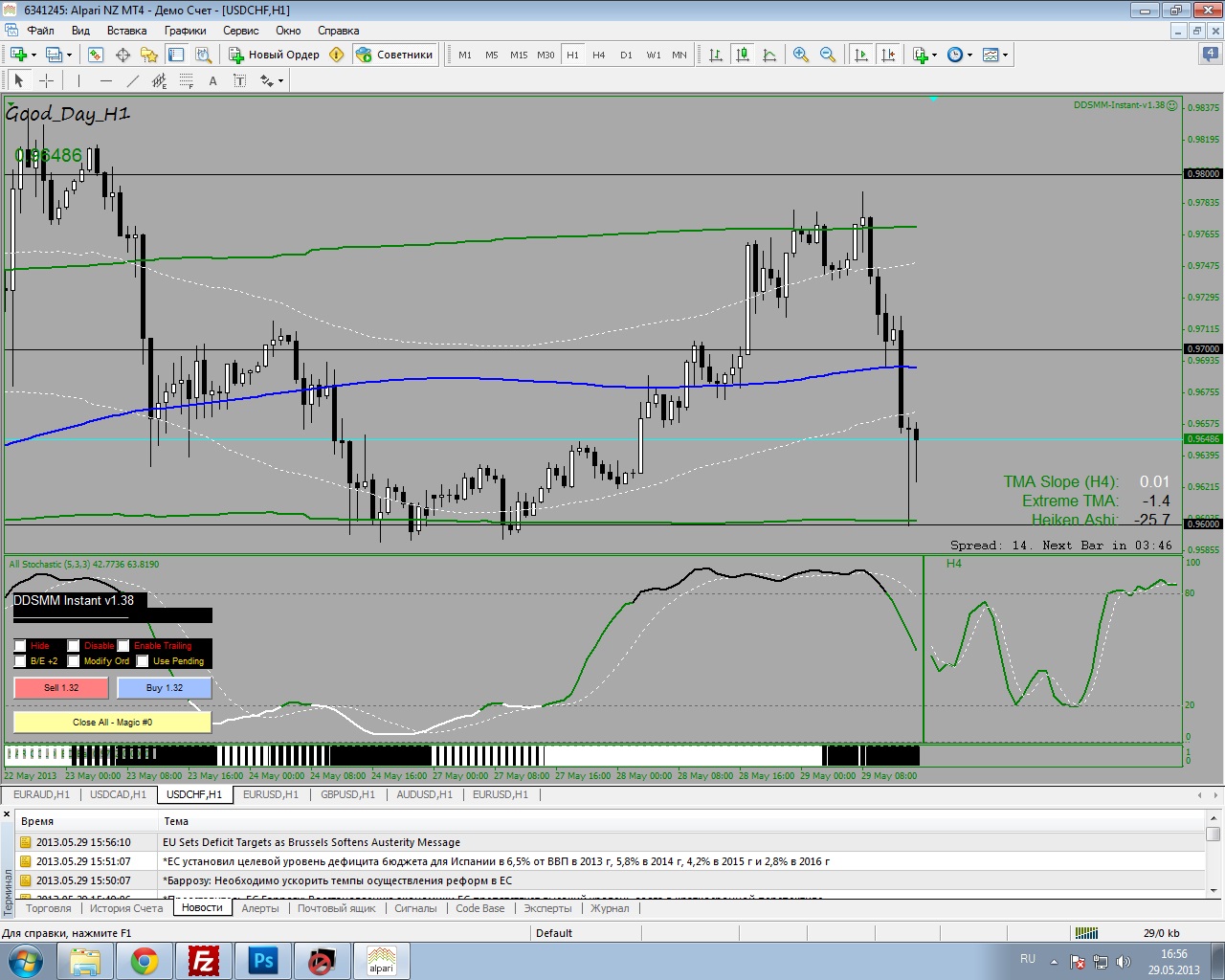The width and height of the screenshot is (1225, 980).
Task: Open Google Chrome from the taskbar
Action: click(145, 961)
